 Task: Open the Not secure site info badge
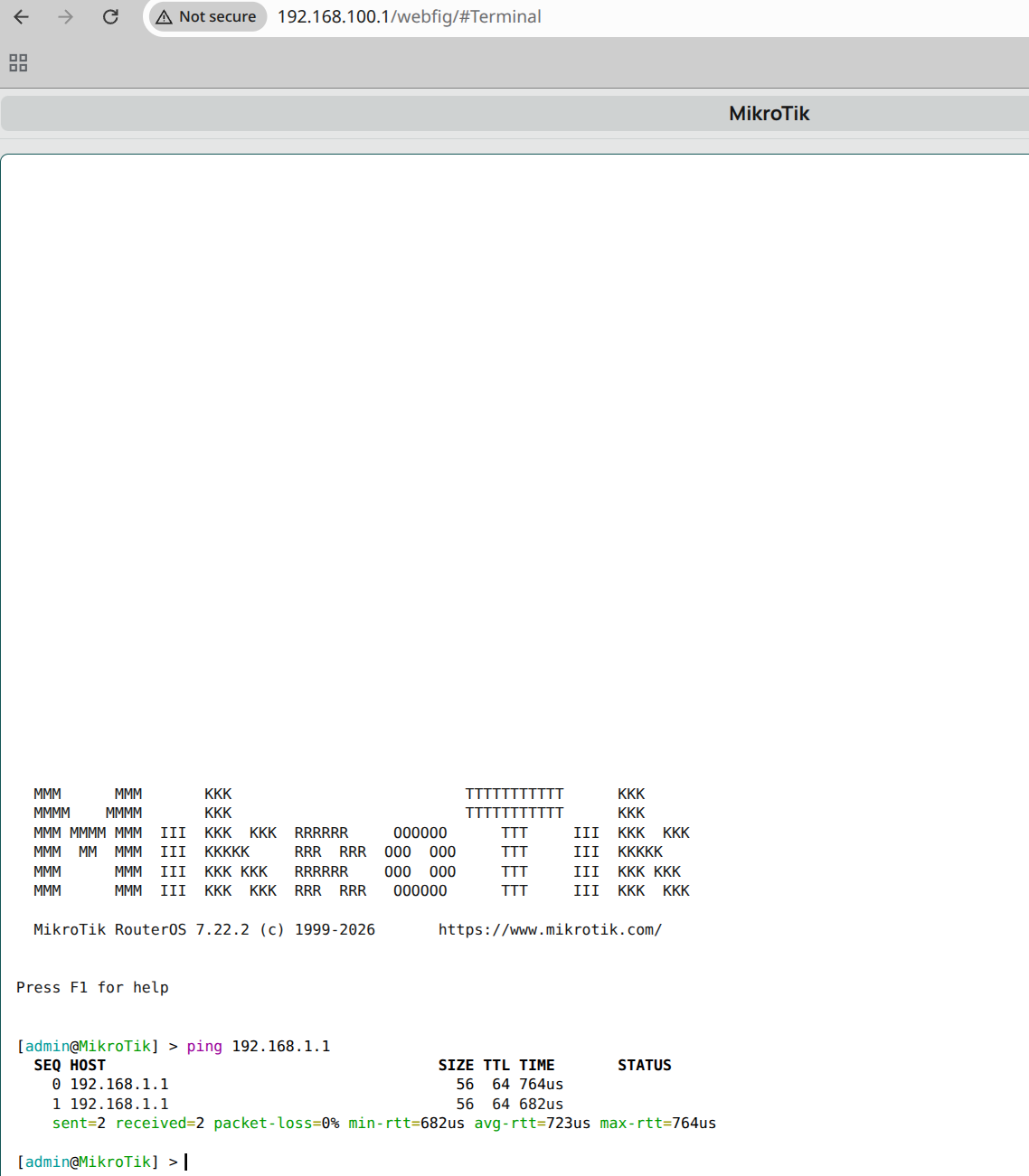tap(207, 16)
